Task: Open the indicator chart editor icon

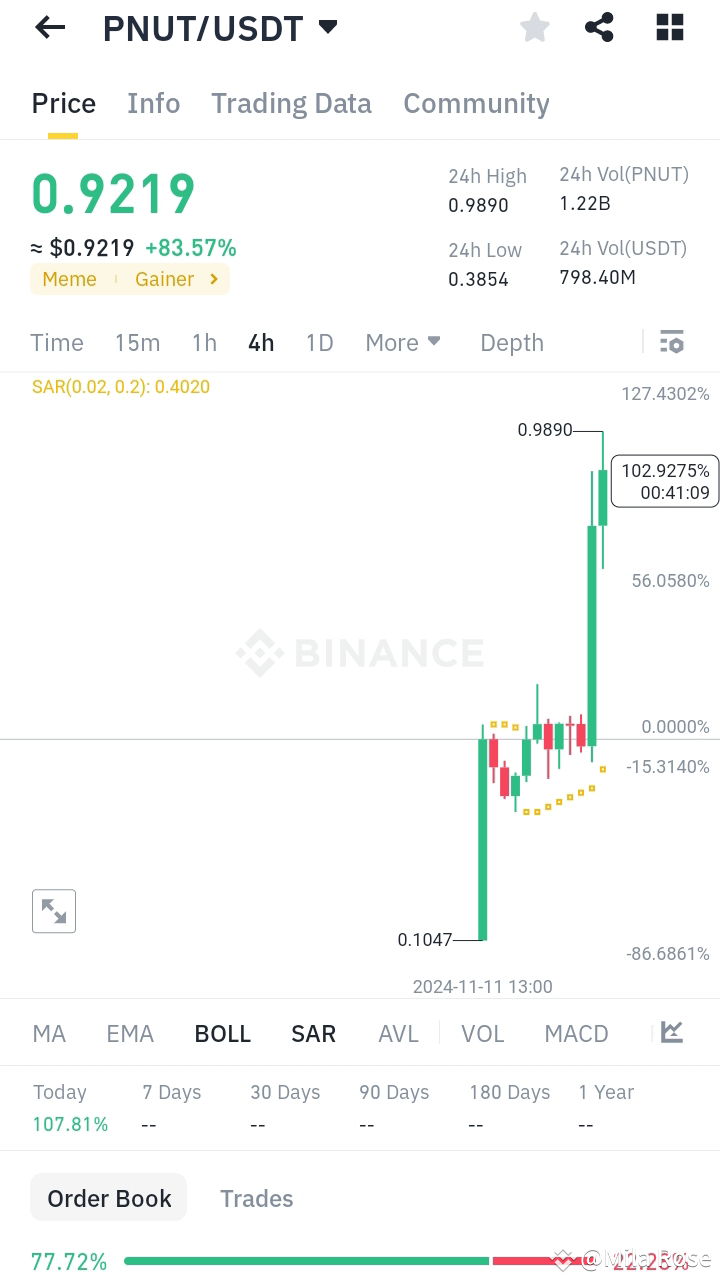Action: tap(671, 1032)
